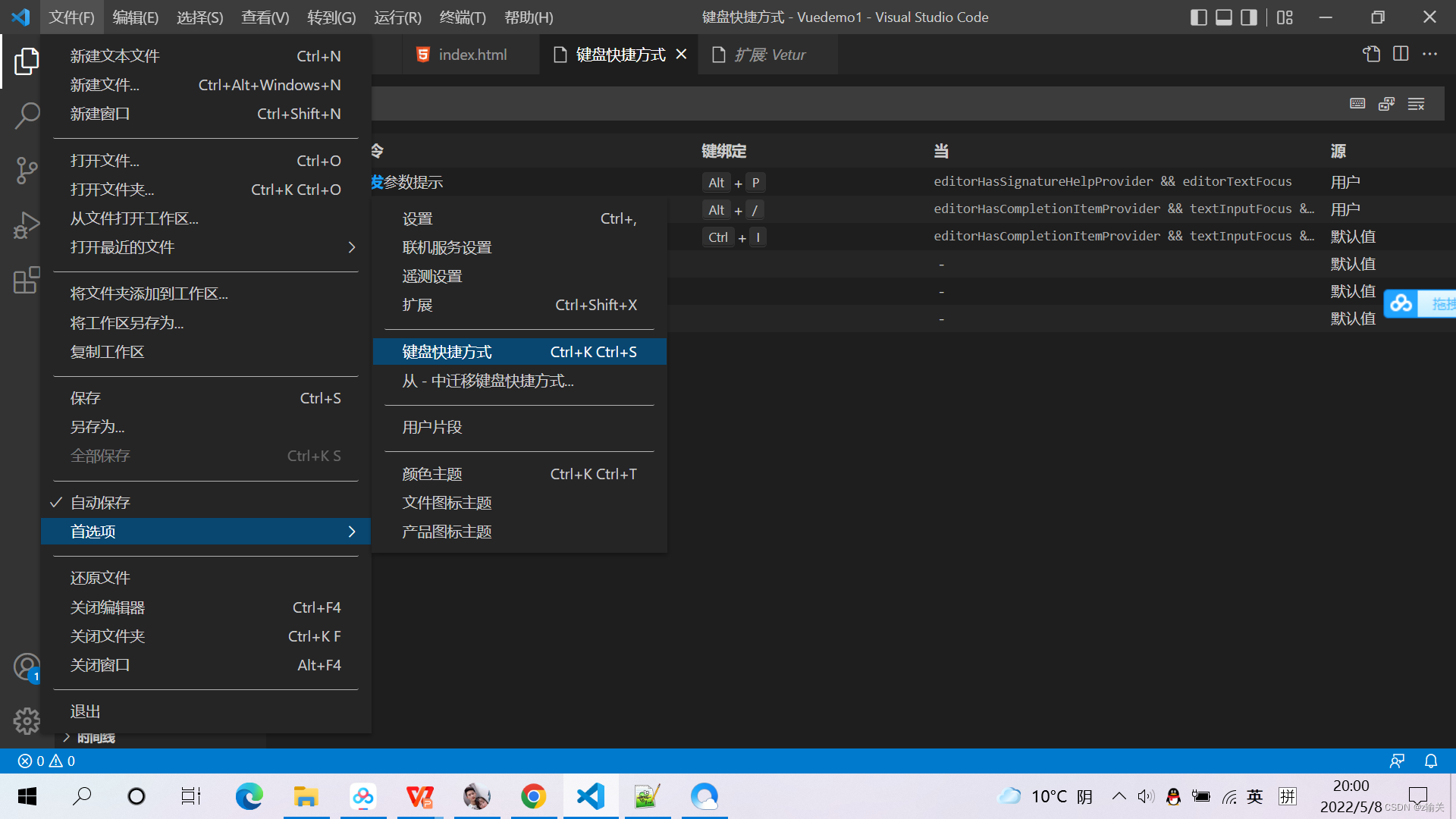Screen dimensions: 1456x819
Task: Open File Explorer from taskbar
Action: point(306,796)
